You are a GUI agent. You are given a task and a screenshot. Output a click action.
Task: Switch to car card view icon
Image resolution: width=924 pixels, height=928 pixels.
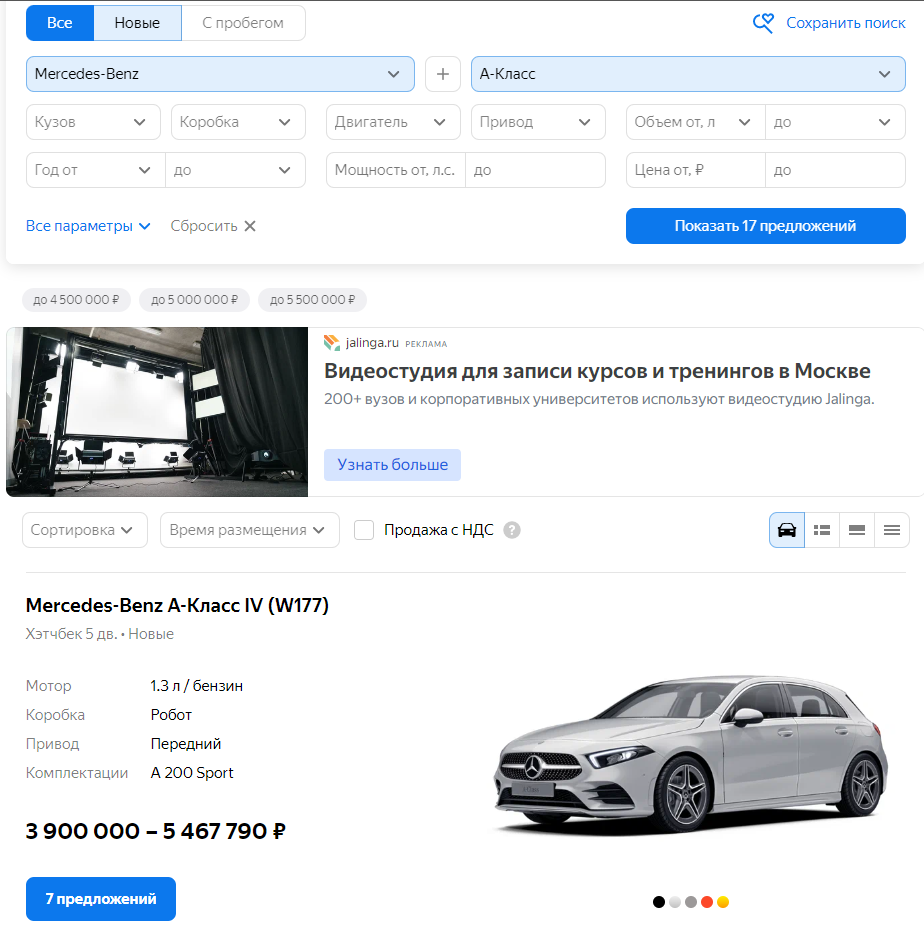tap(787, 530)
